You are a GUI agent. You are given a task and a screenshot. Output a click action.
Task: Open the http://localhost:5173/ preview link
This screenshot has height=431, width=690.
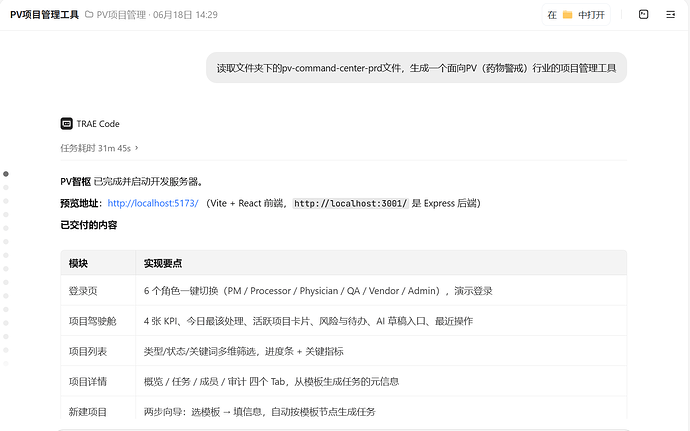click(x=153, y=203)
